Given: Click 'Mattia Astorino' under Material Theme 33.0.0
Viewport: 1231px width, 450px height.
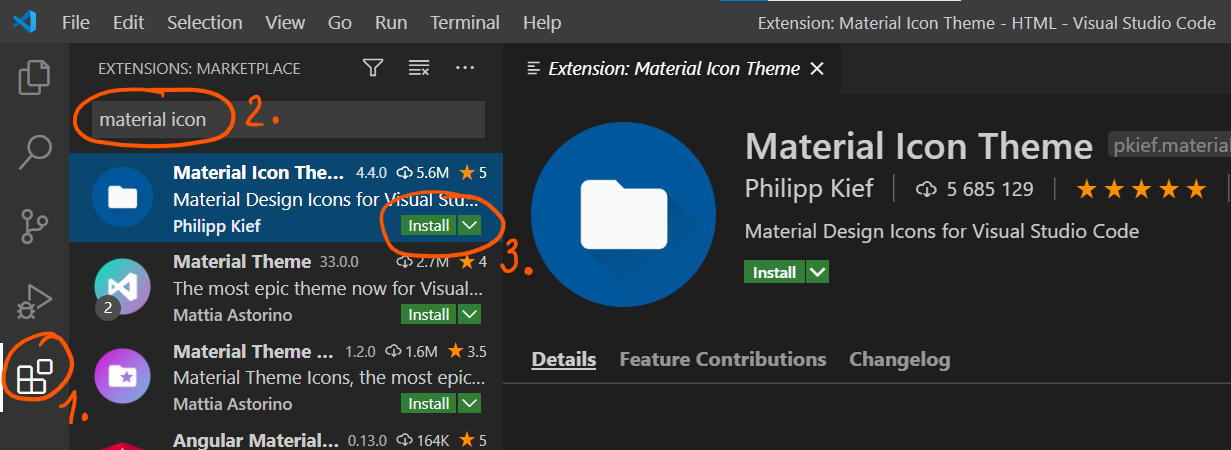Looking at the screenshot, I should click(x=233, y=315).
